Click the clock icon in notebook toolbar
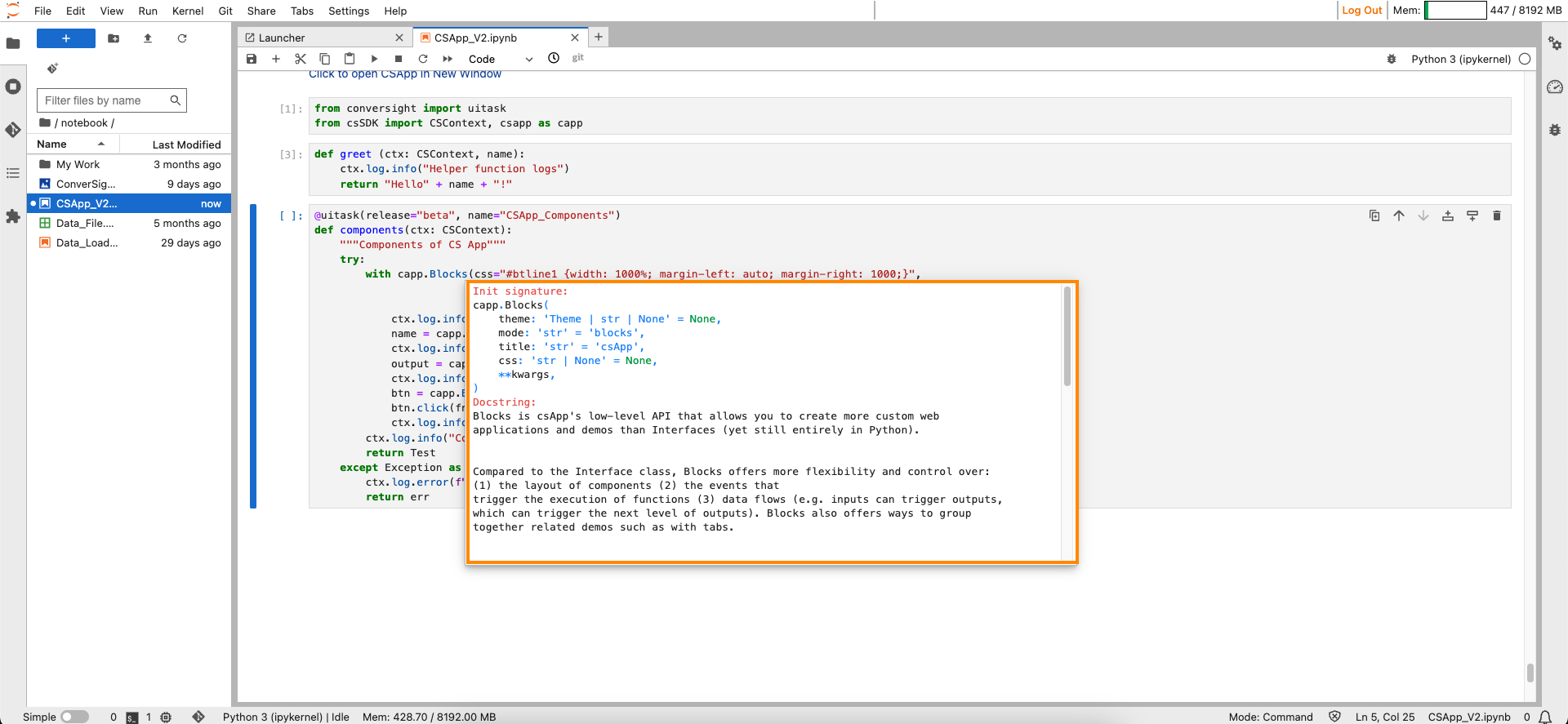The image size is (1568, 724). tap(554, 58)
